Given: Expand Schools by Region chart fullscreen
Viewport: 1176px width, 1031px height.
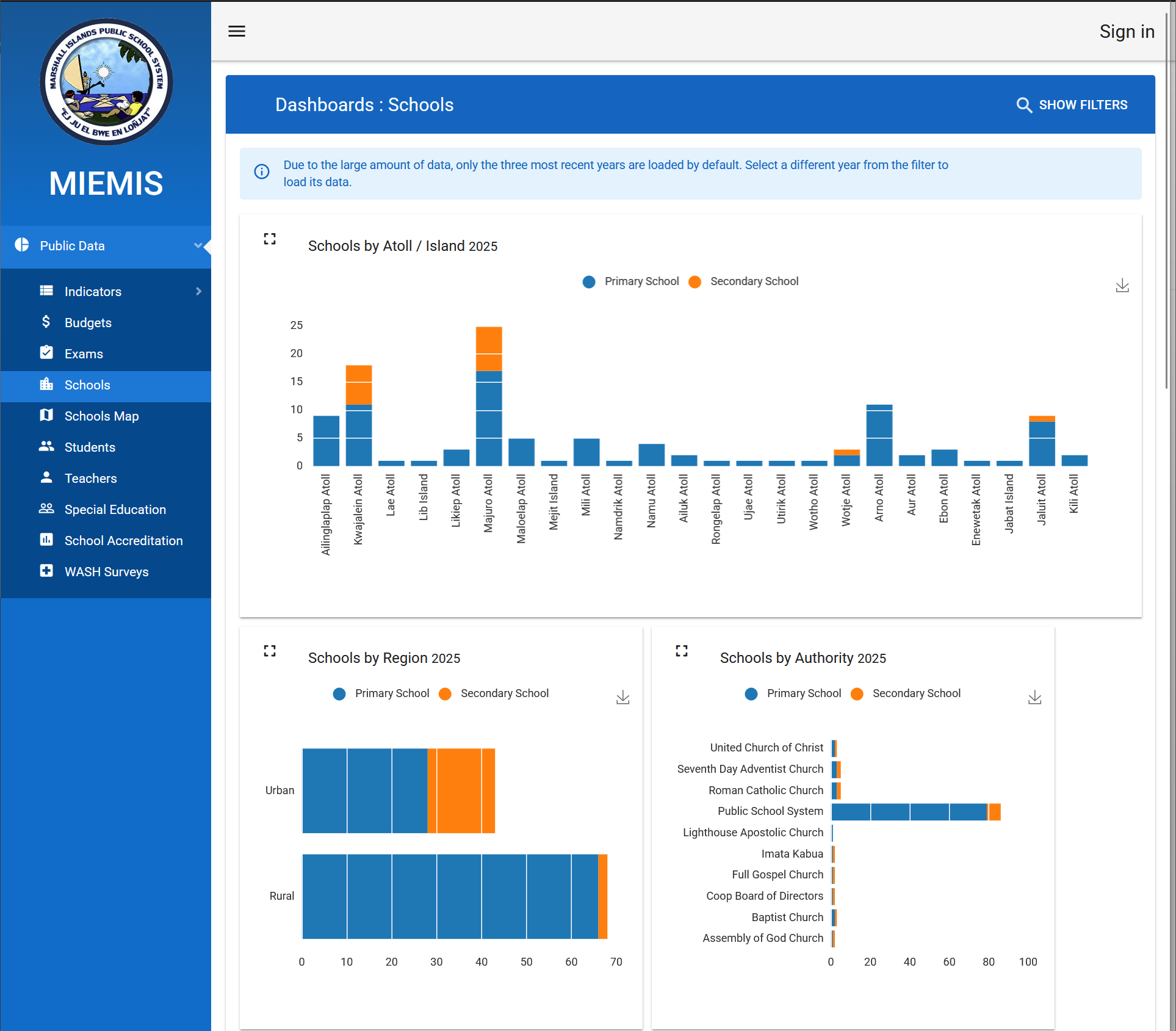Looking at the screenshot, I should pyautogui.click(x=270, y=651).
